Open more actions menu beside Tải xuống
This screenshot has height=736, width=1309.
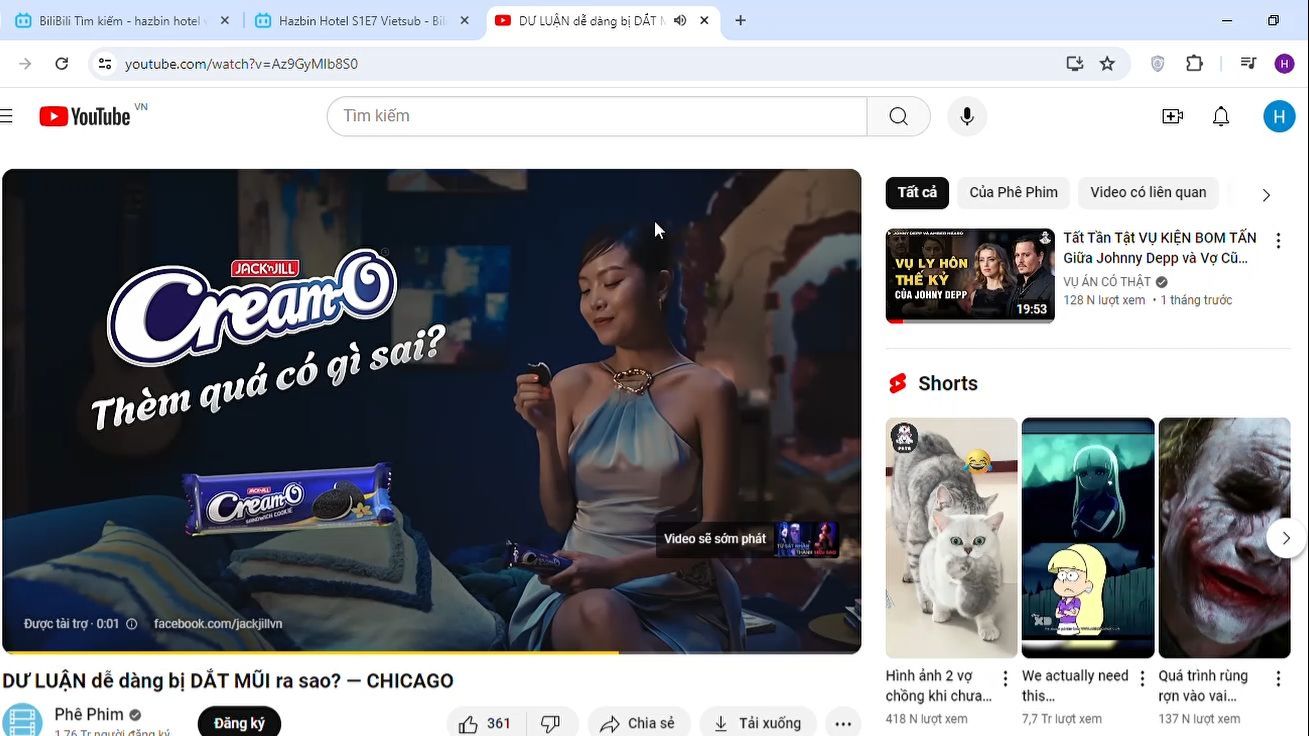843,723
